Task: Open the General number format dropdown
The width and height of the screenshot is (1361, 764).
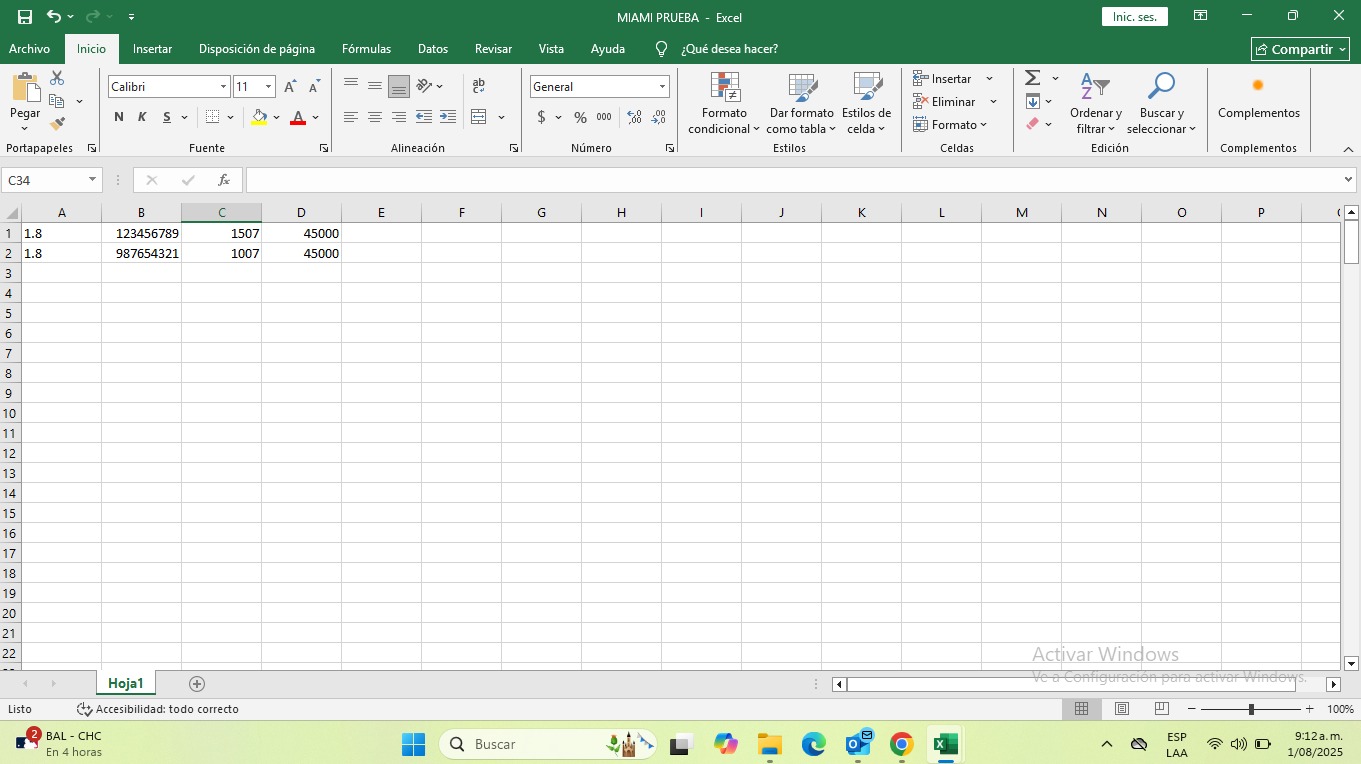Action: pyautogui.click(x=660, y=86)
